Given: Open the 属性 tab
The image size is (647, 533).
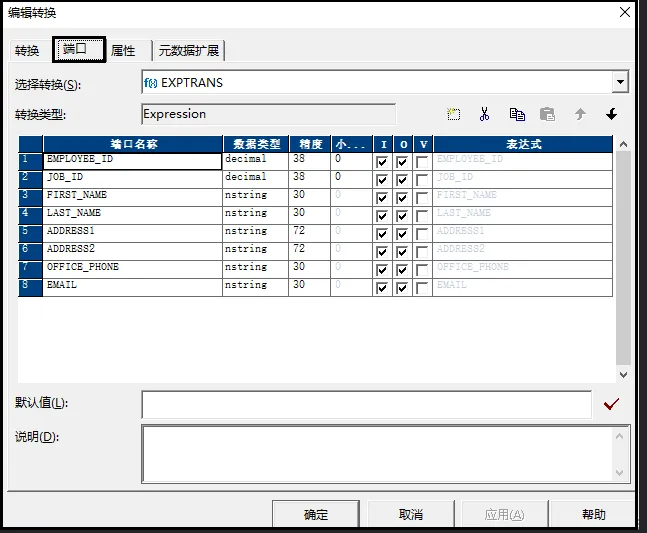Looking at the screenshot, I should coord(123,51).
